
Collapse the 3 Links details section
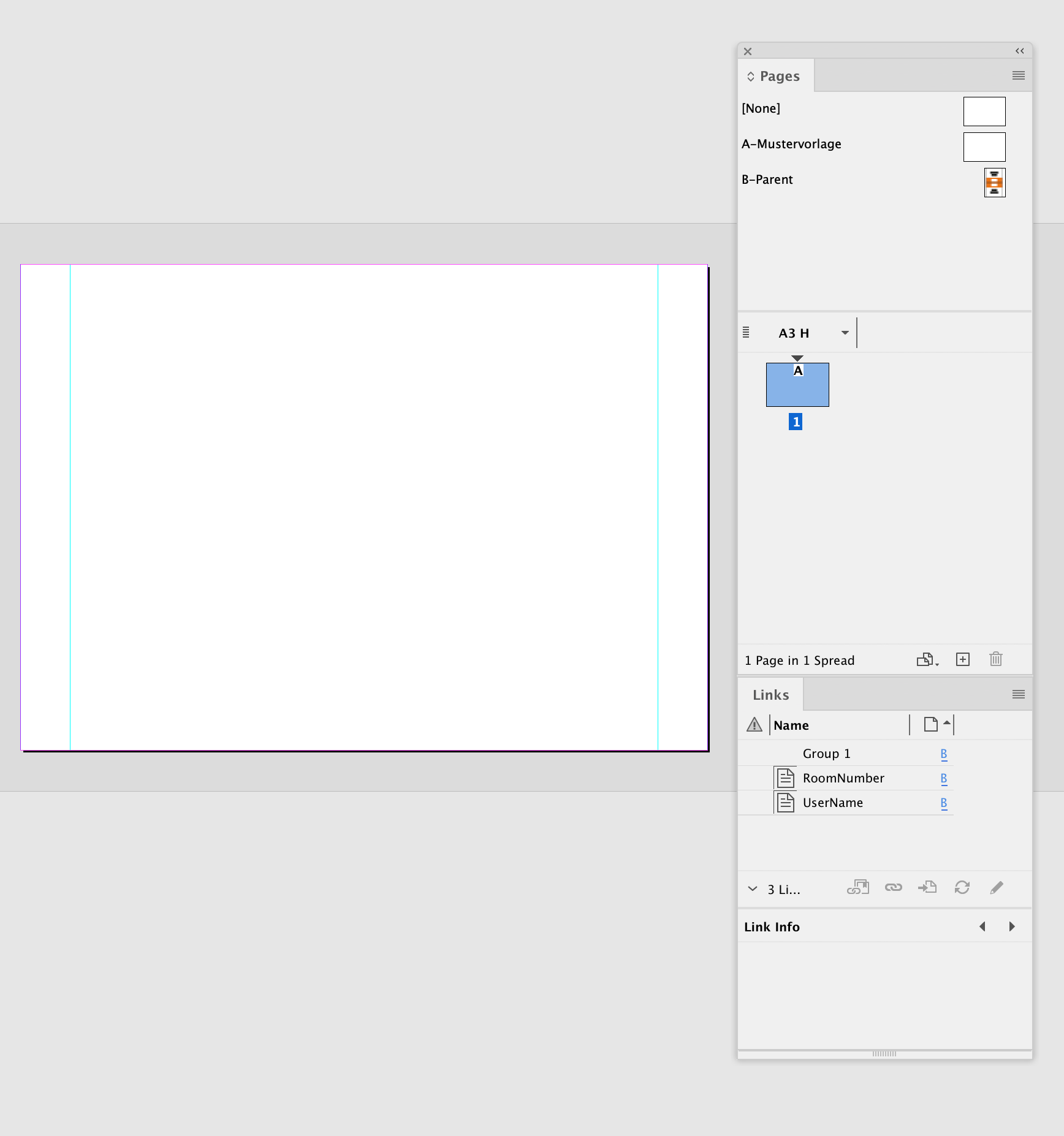[x=753, y=888]
